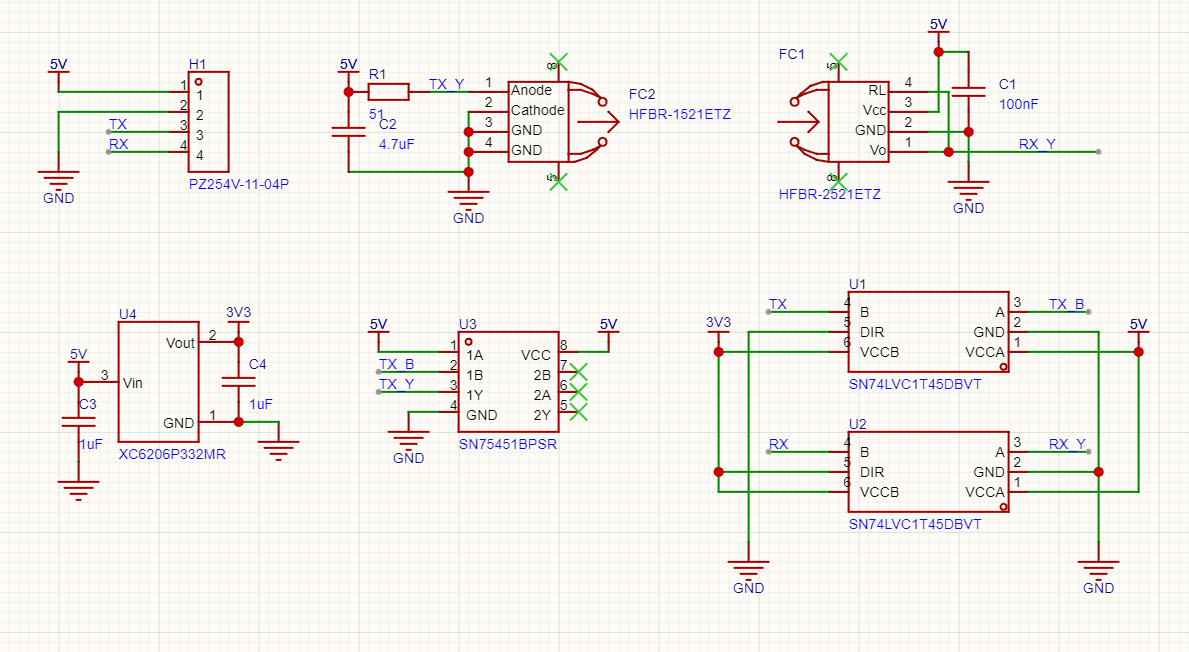This screenshot has height=652, width=1189.
Task: Select the H1 header connector symbol
Action: coord(209,125)
